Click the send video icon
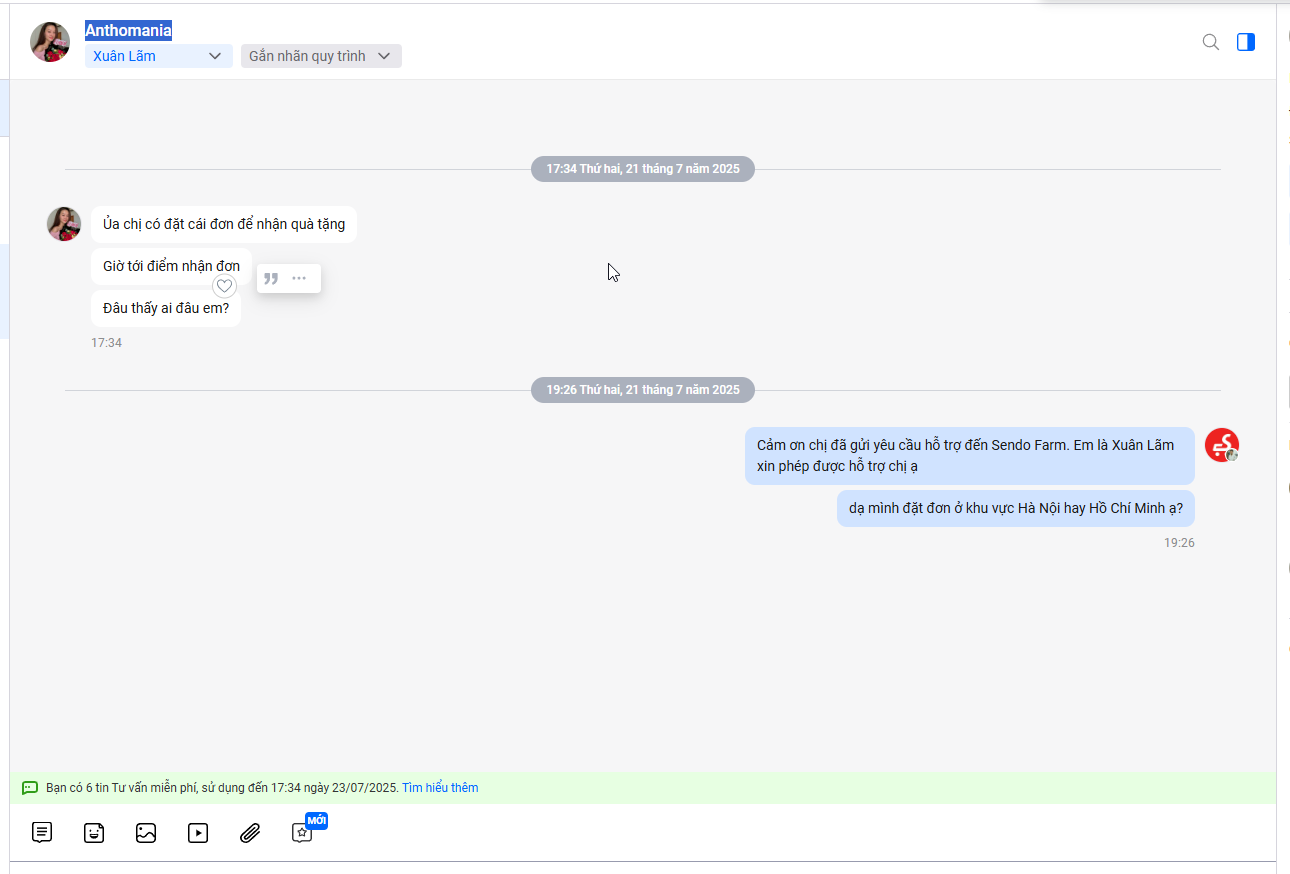Screen dimensions: 1290x874 [198, 832]
